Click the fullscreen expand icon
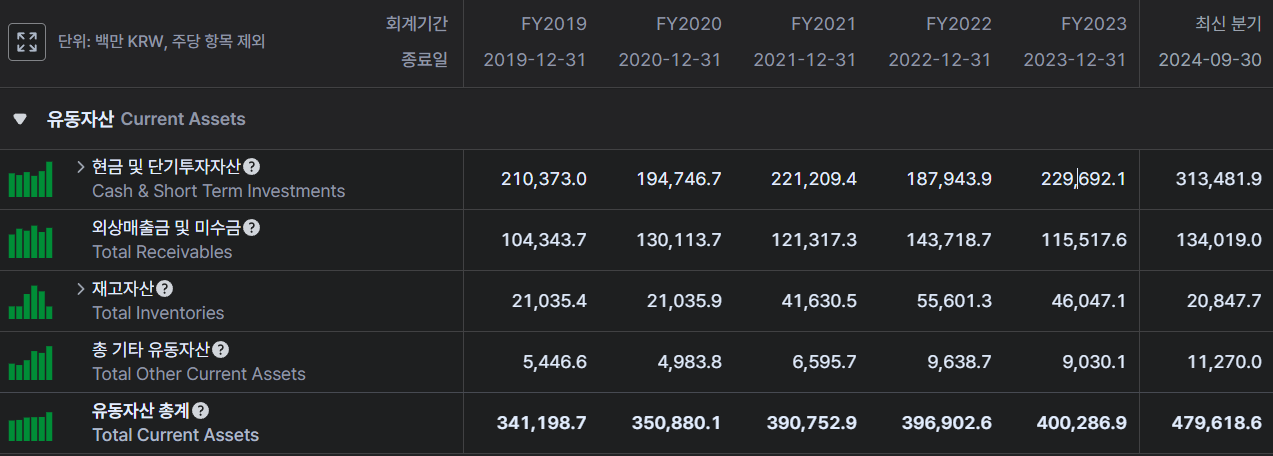 click(27, 42)
